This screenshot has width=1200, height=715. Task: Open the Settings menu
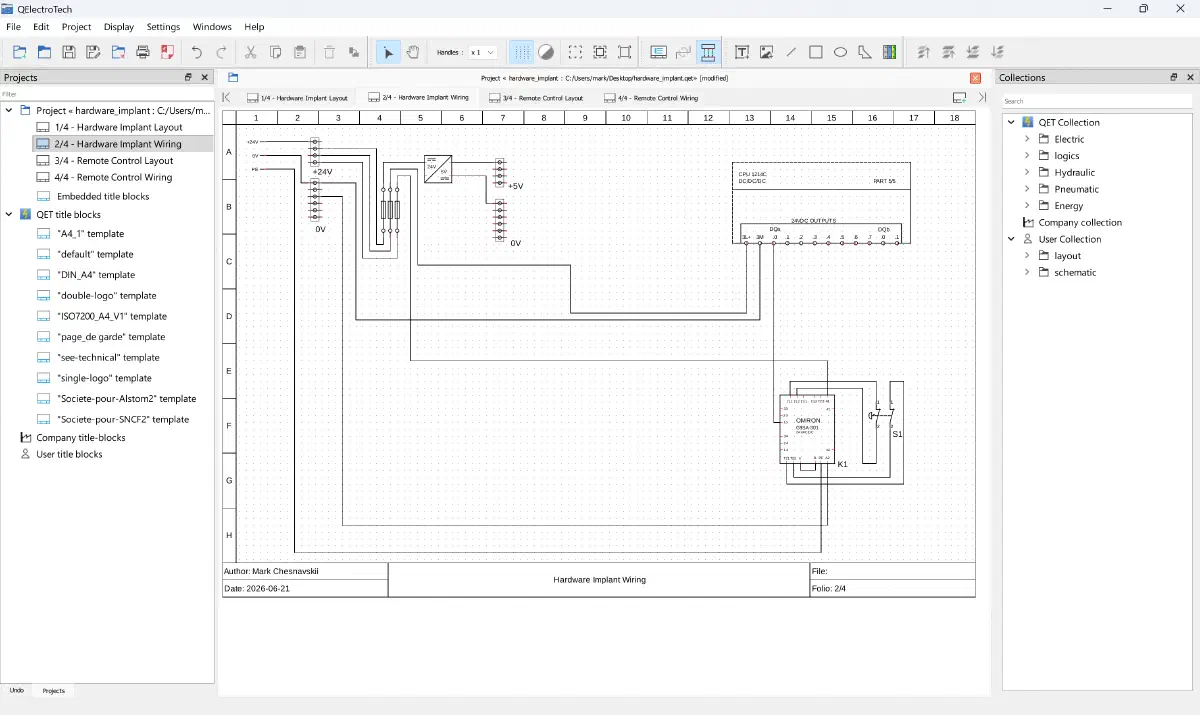(163, 27)
